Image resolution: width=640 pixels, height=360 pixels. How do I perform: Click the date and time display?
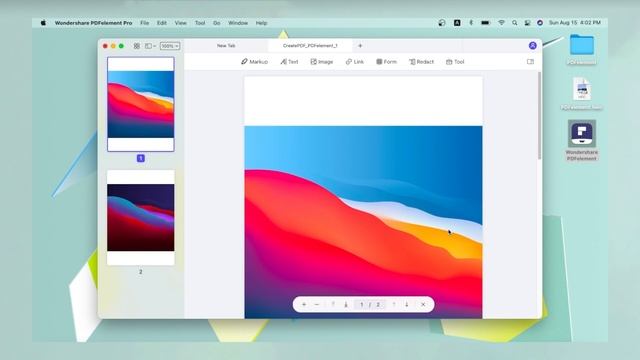(x=575, y=23)
